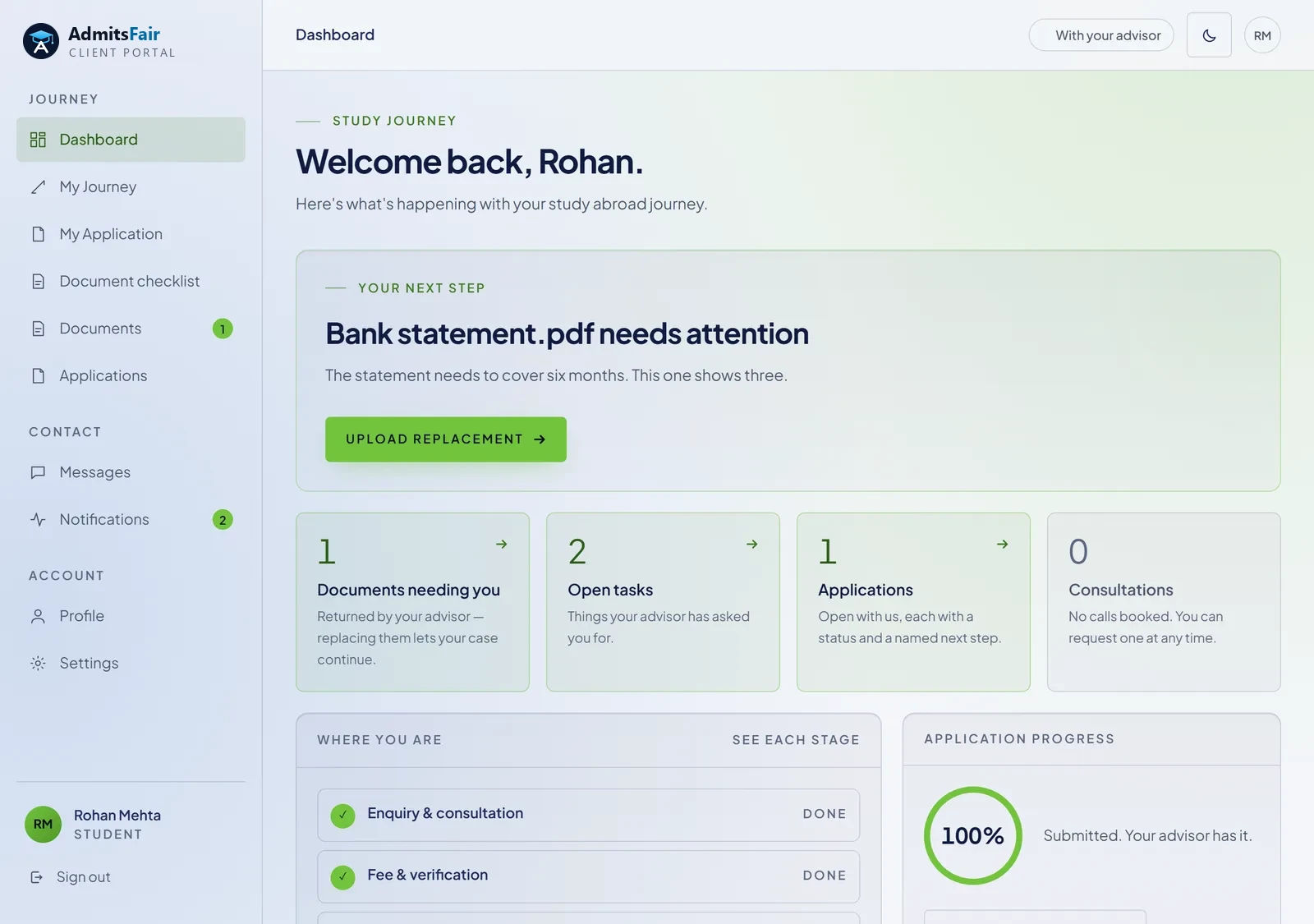Click the See Each Stage link
The image size is (1314, 924).
[796, 740]
